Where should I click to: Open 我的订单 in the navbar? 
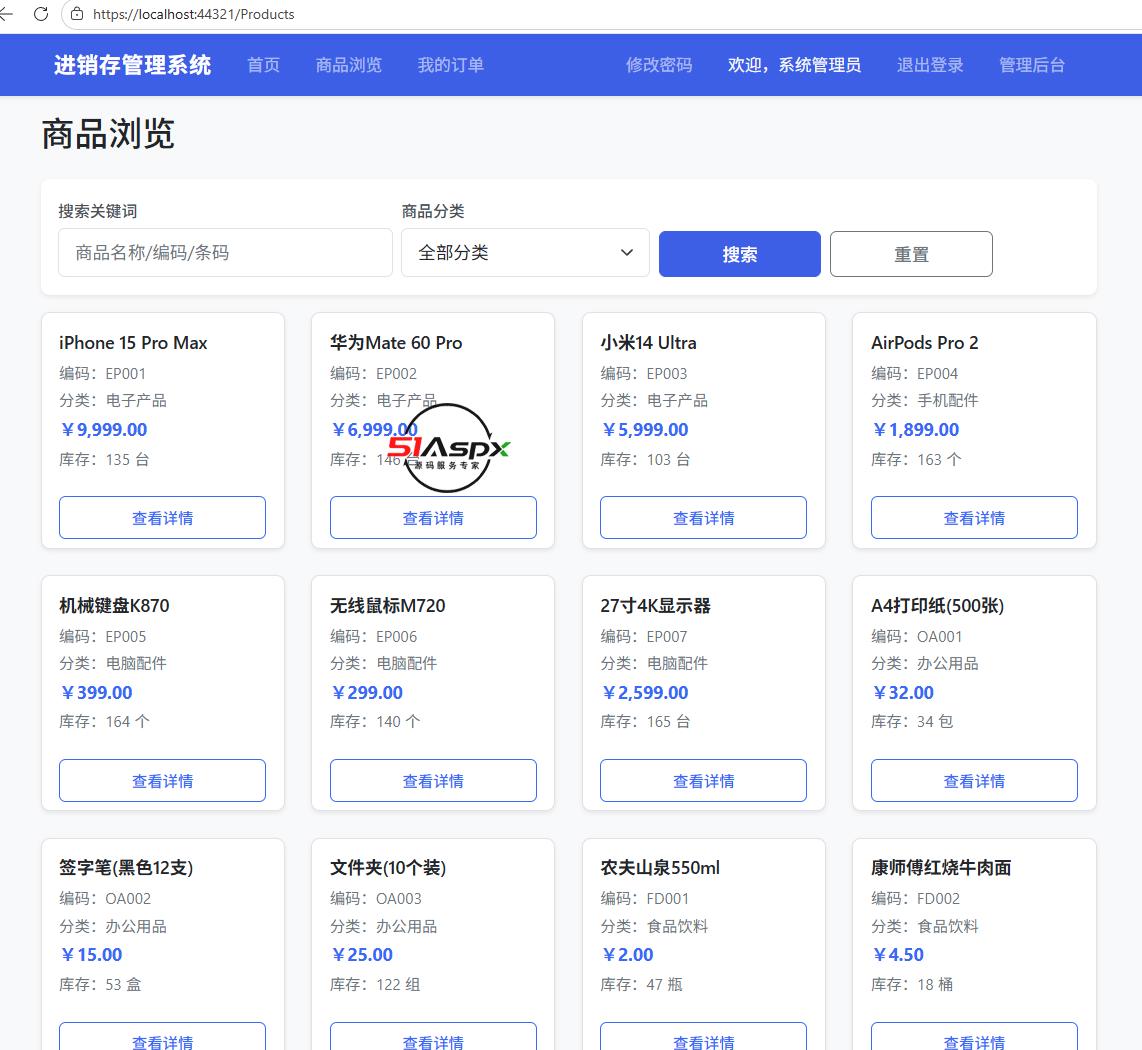point(451,66)
